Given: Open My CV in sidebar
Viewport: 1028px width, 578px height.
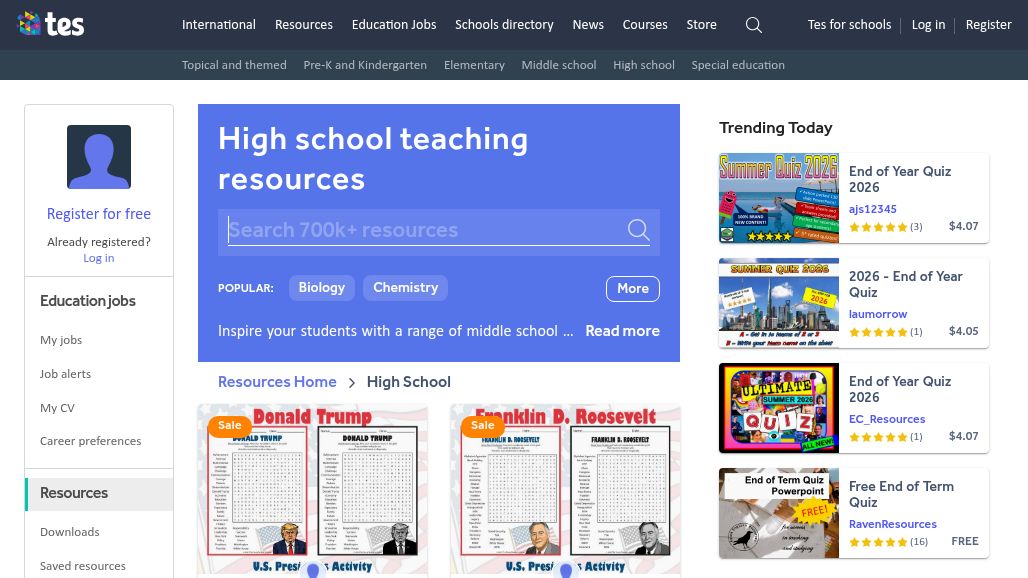Looking at the screenshot, I should coord(58,408).
